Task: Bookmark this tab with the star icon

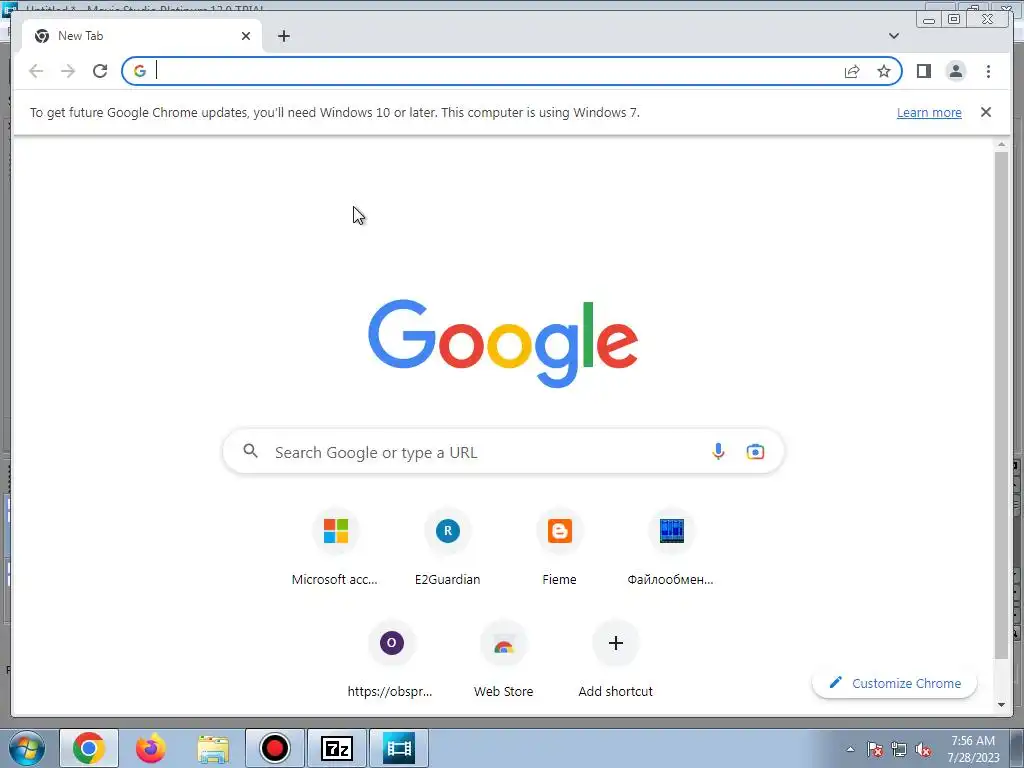Action: pos(884,71)
